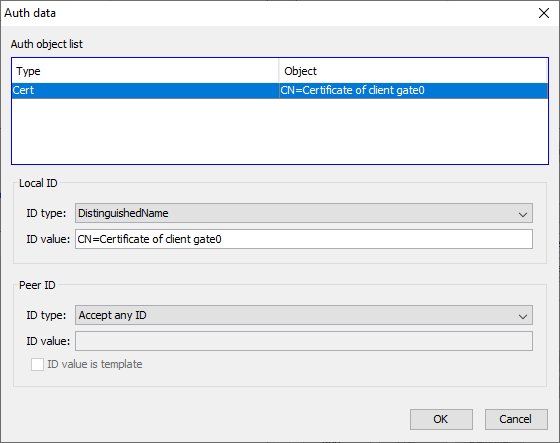Close the Auth data dialog
560x443 pixels.
tap(544, 13)
